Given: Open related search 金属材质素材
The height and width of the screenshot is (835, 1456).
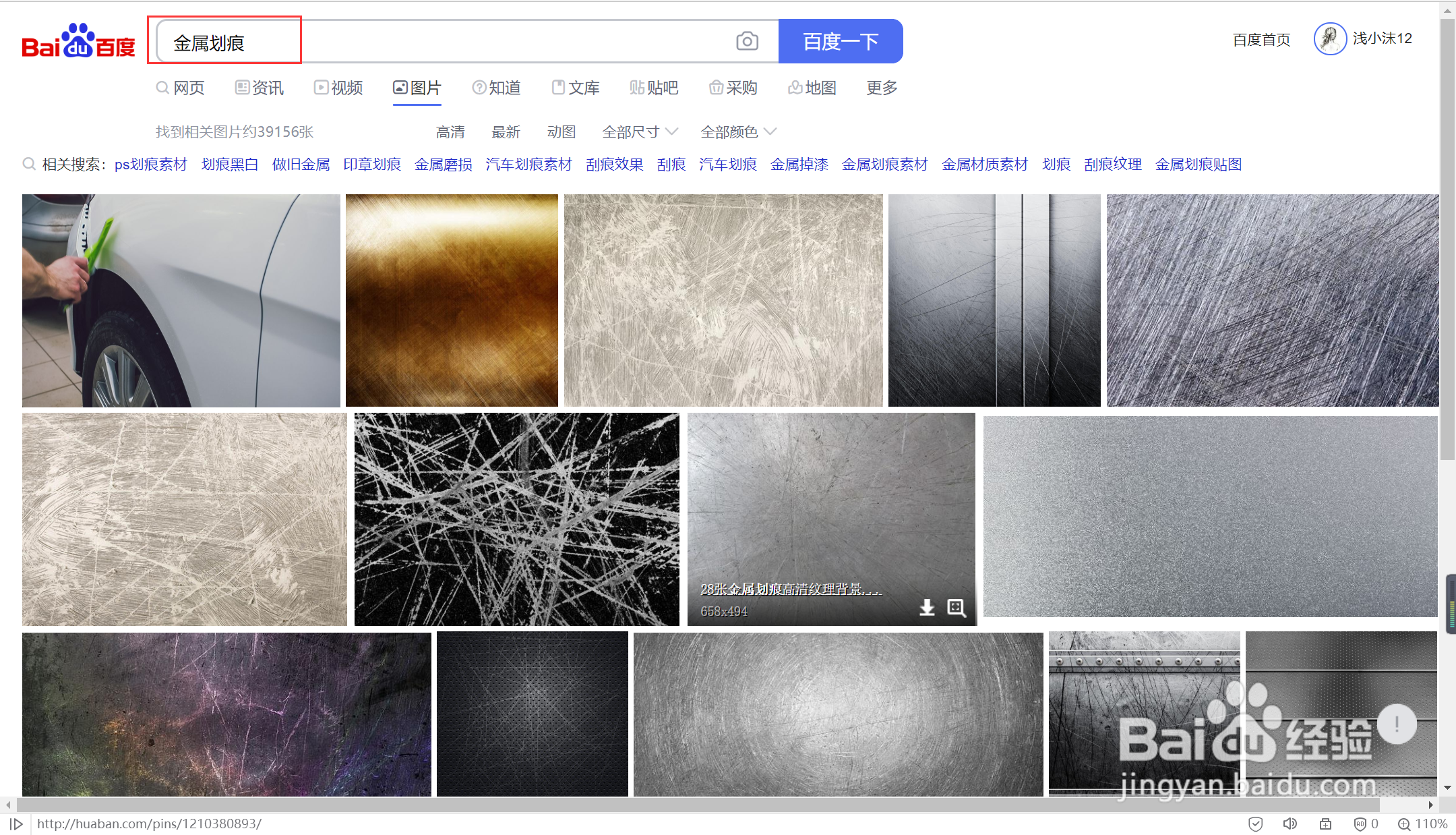Looking at the screenshot, I should point(985,165).
